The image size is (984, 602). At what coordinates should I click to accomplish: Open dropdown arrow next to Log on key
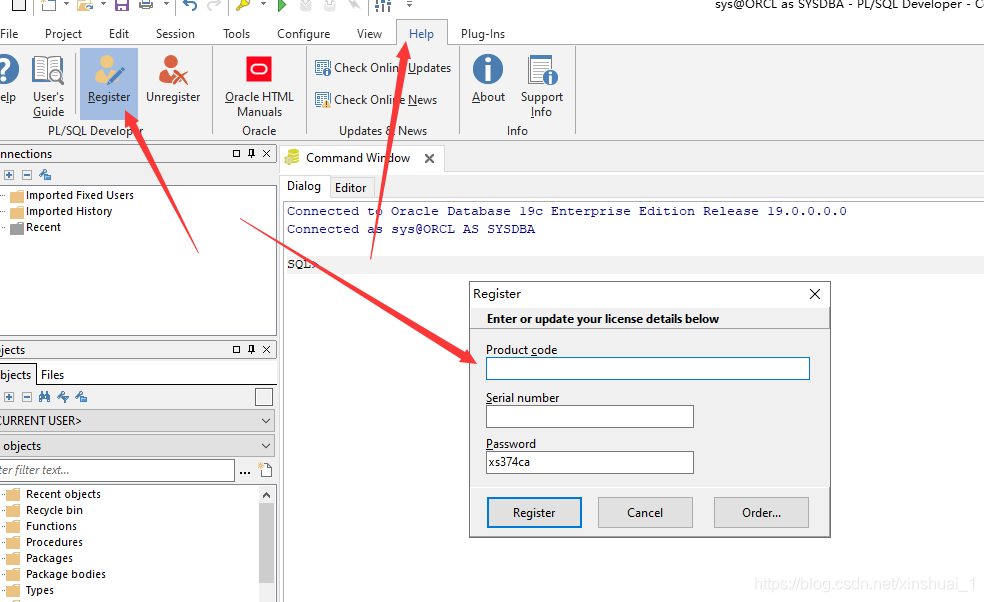tap(263, 4)
